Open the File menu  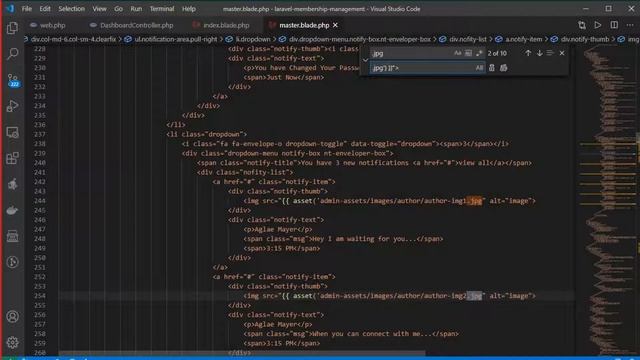click(x=27, y=9)
